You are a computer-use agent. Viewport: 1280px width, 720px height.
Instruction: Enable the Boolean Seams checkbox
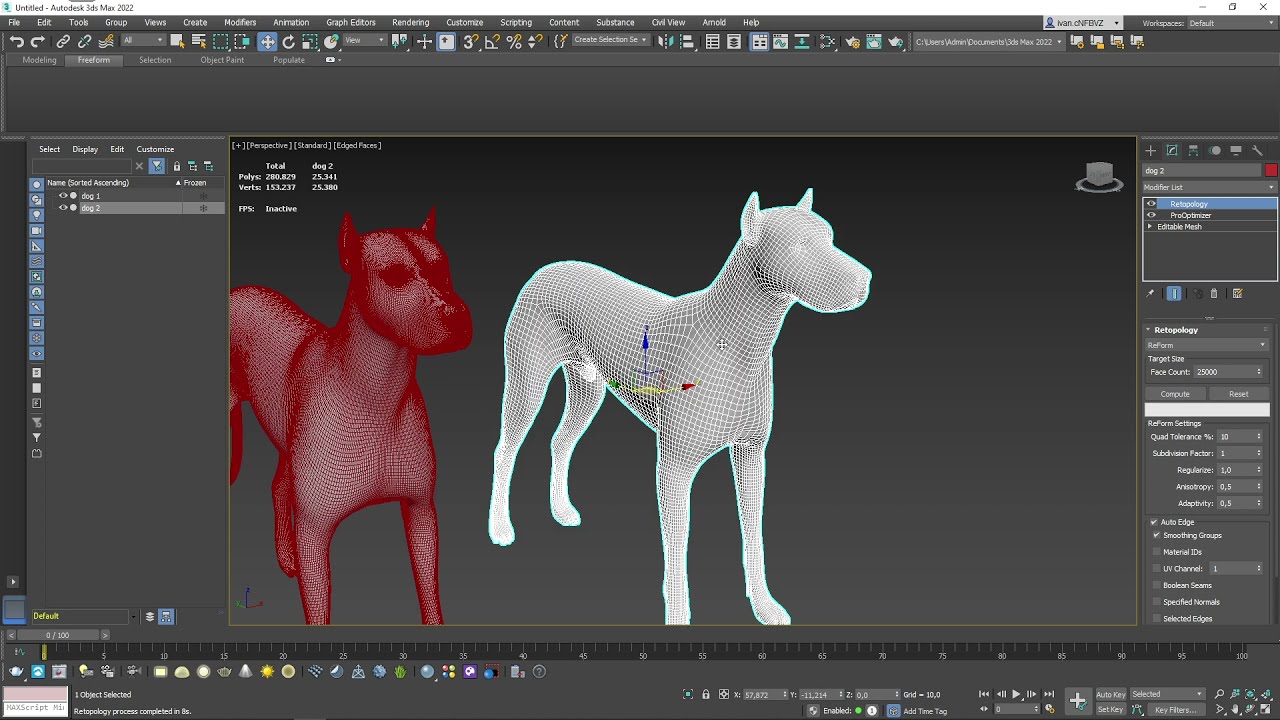1157,585
